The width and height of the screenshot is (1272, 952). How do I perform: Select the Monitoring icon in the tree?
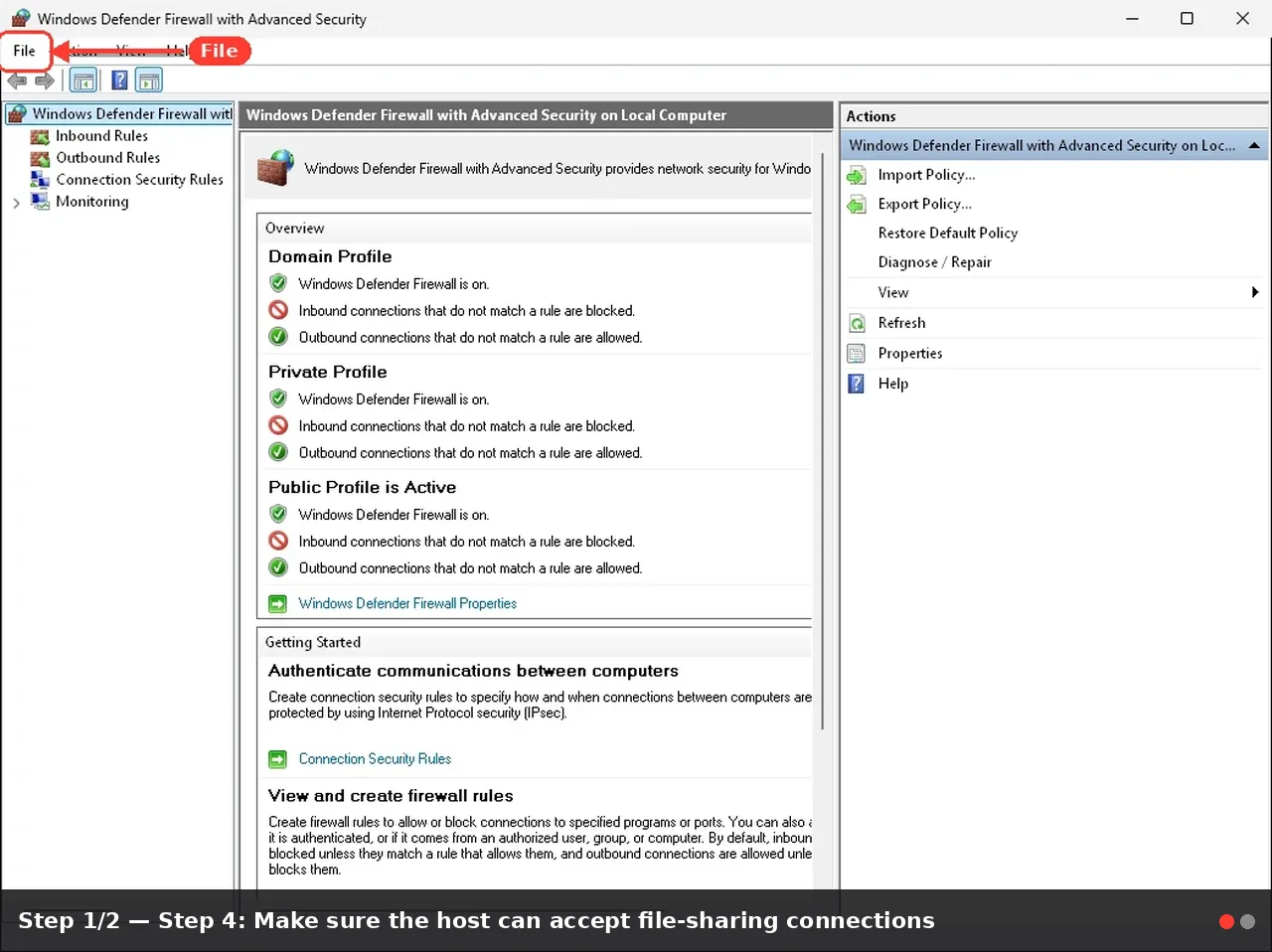[x=40, y=202]
